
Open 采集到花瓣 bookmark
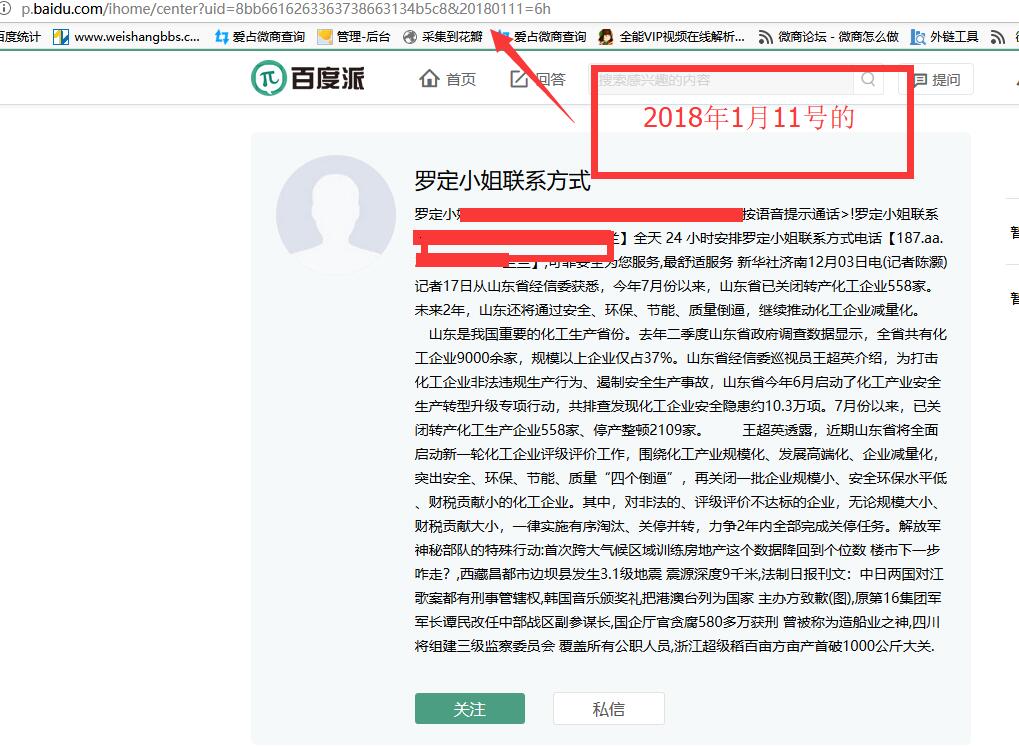click(442, 37)
